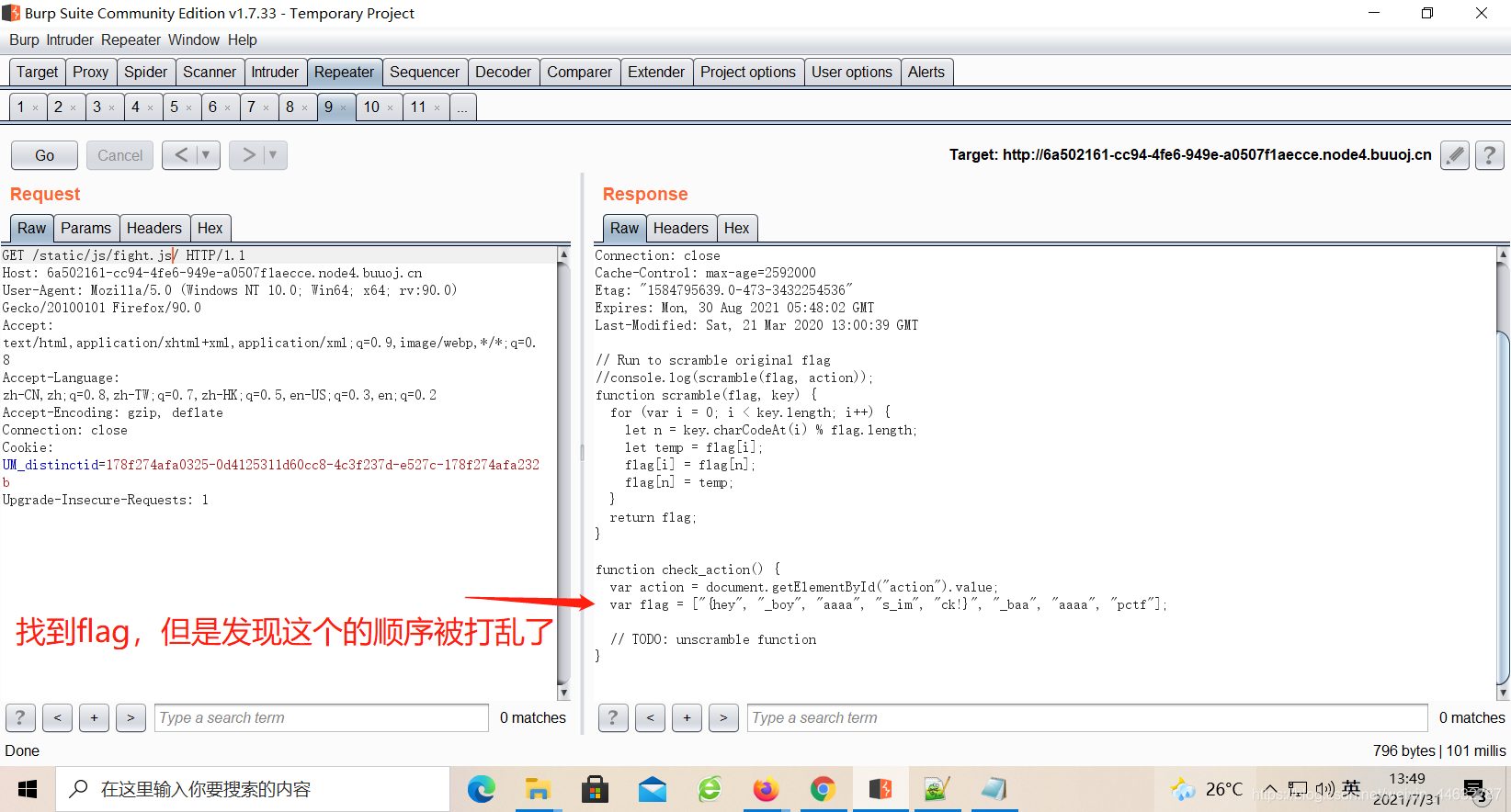
Task: Open the Project options tab
Action: (x=748, y=72)
